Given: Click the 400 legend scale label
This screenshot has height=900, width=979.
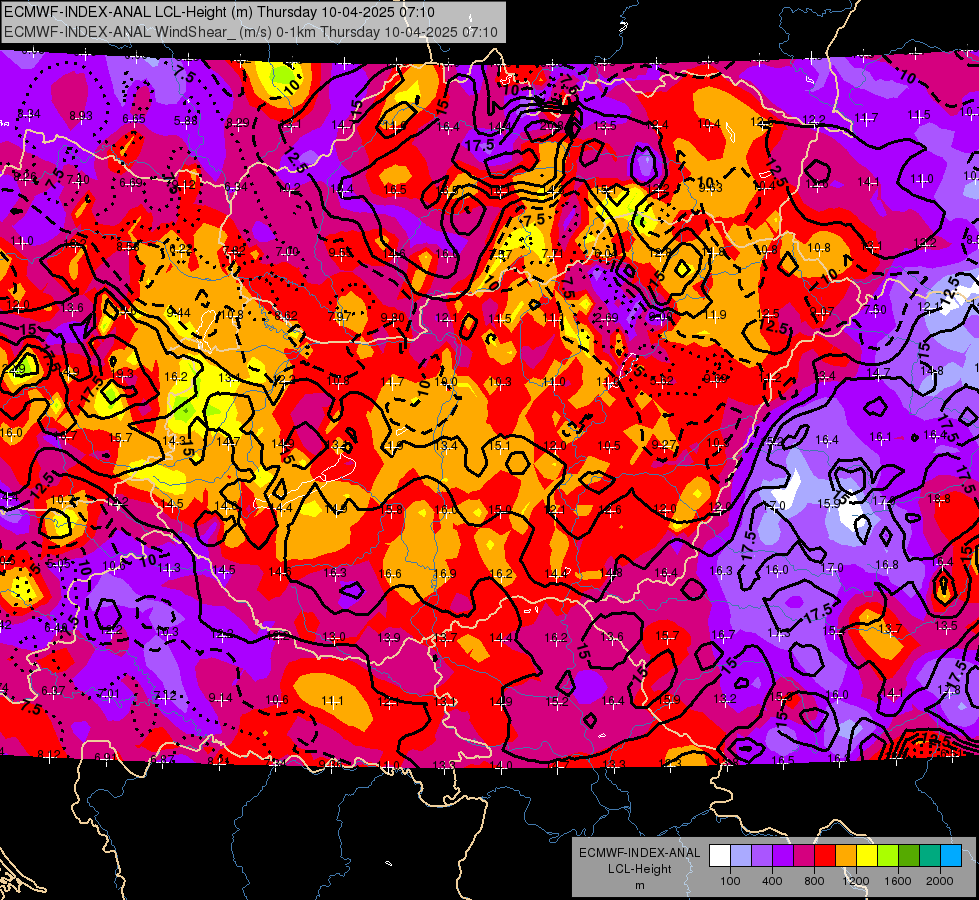Looking at the screenshot, I should tap(772, 881).
